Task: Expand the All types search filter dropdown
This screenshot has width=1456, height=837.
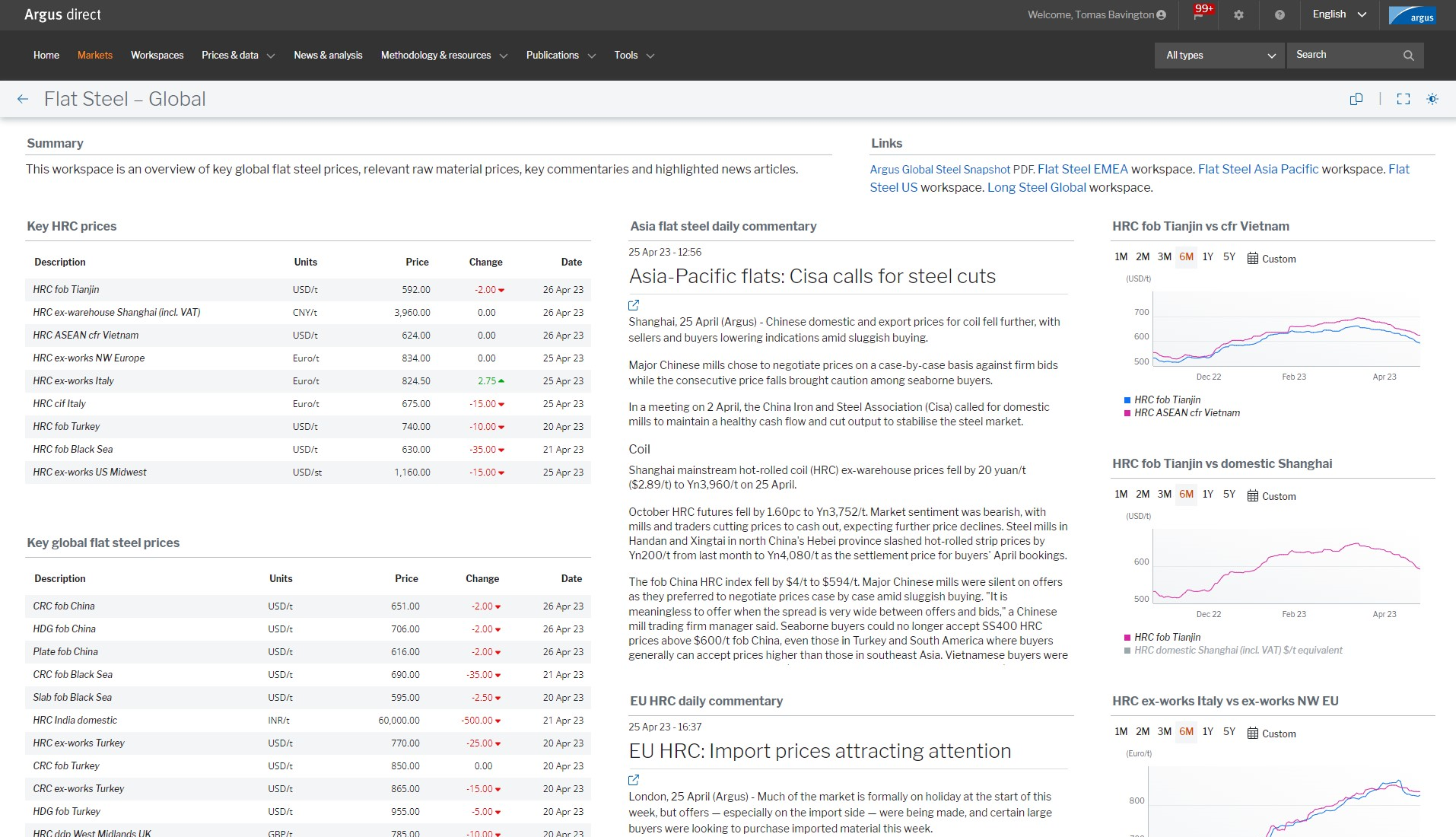Action: coord(1219,56)
